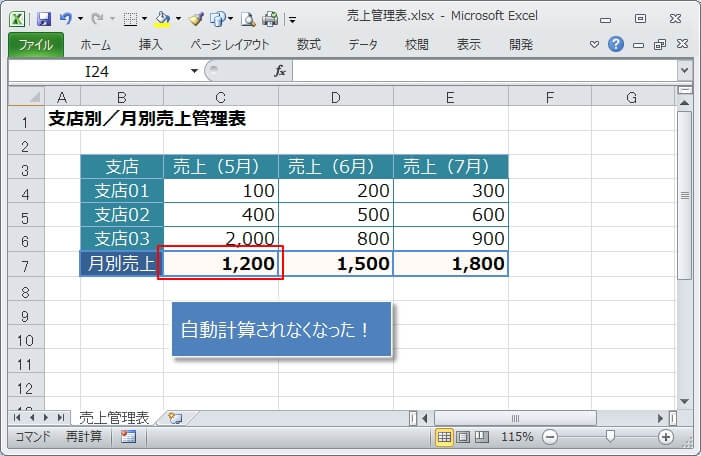Click the Redo arrow icon
Viewport: 701px width, 456px height.
click(x=97, y=19)
